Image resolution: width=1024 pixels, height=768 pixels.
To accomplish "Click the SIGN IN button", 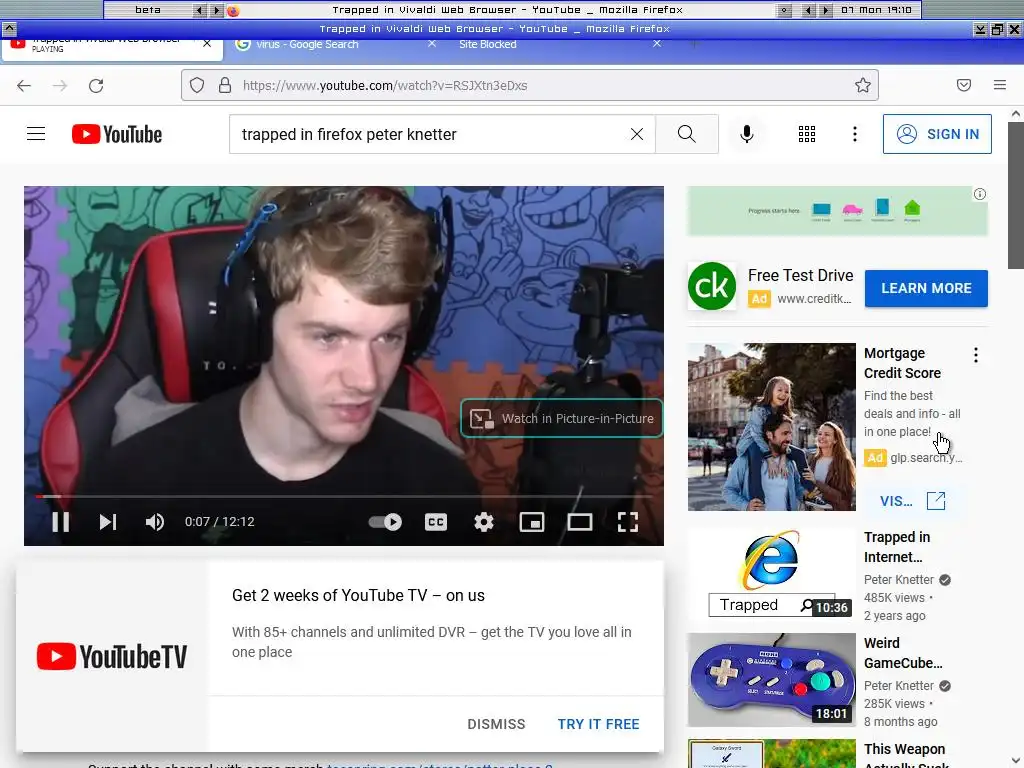I will 937,134.
